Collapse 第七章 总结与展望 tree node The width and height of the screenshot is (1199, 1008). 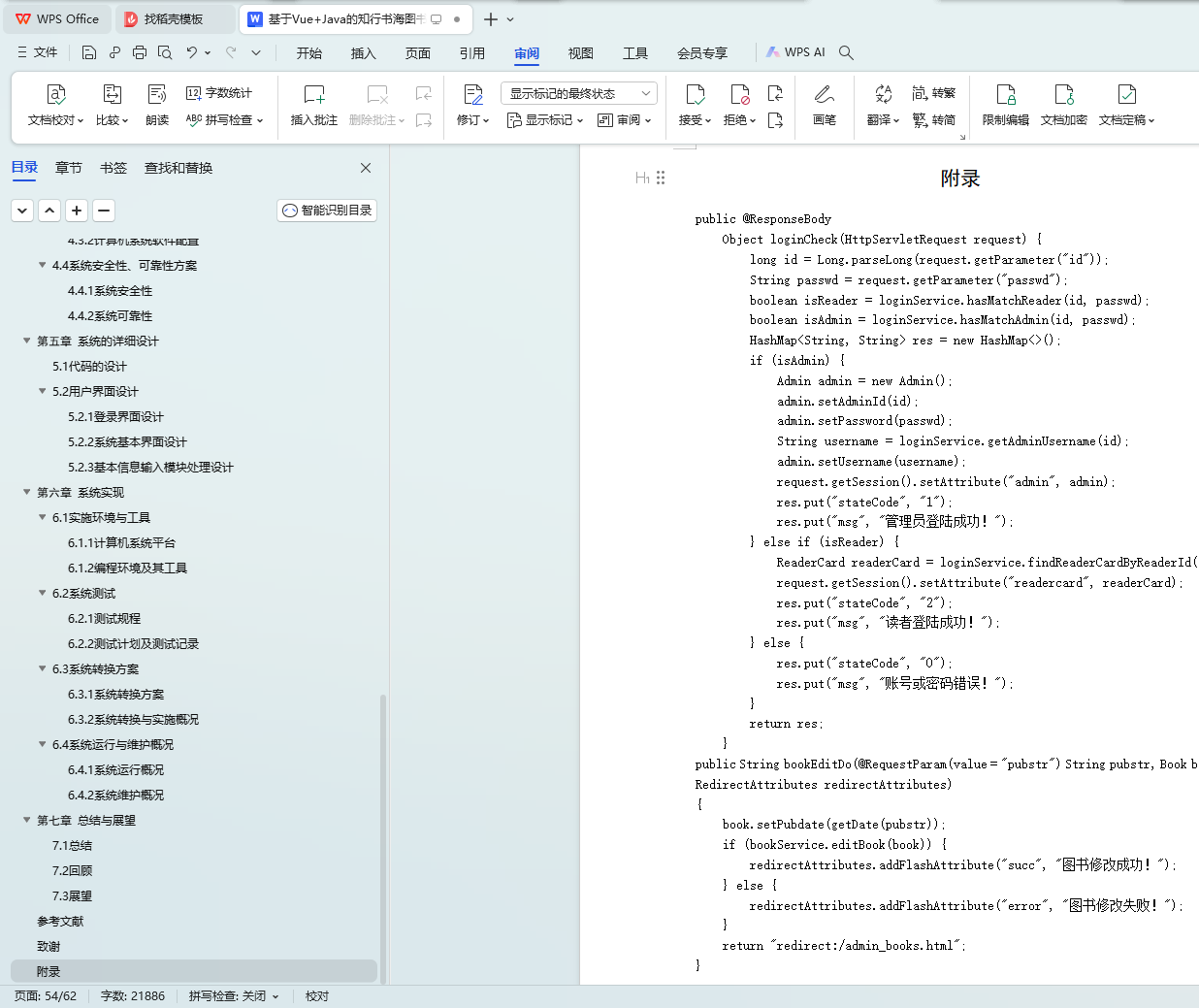(27, 820)
